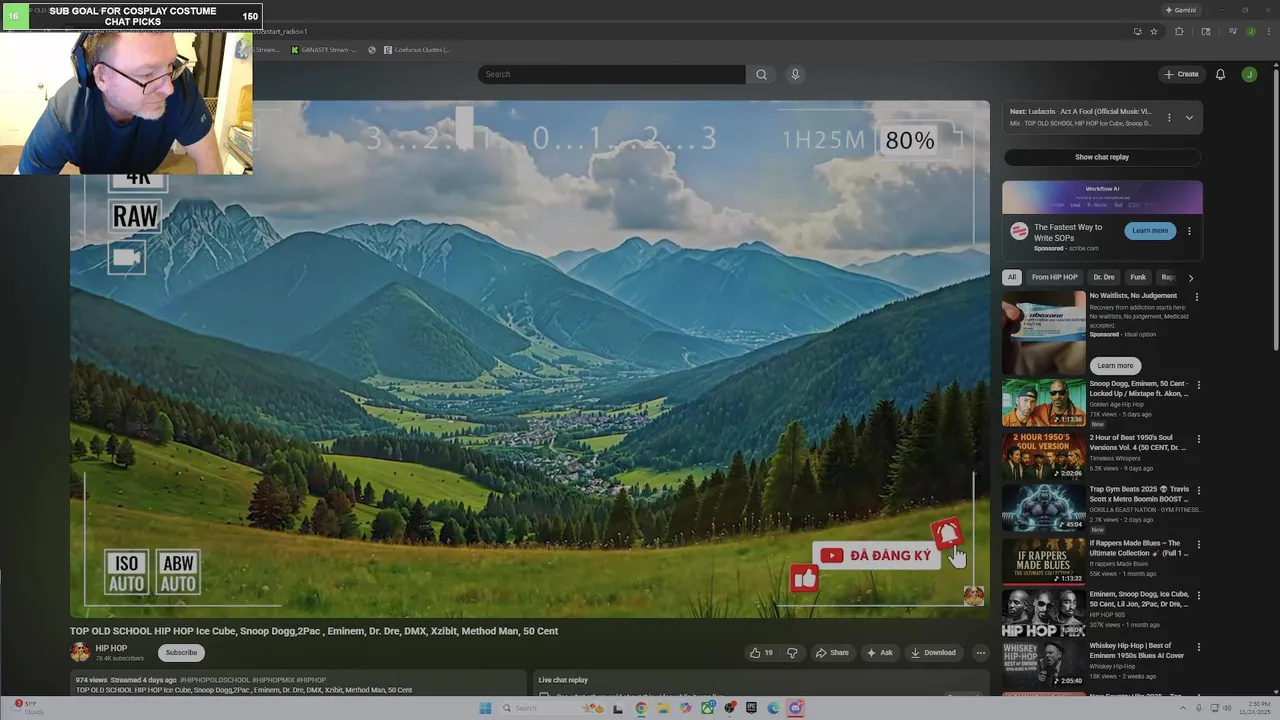Image resolution: width=1280 pixels, height=720 pixels.
Task: Click the Ask button
Action: (880, 652)
